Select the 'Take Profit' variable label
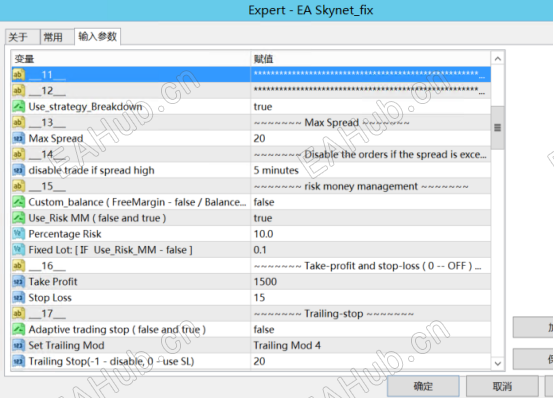This screenshot has height=398, width=554. coord(53,281)
